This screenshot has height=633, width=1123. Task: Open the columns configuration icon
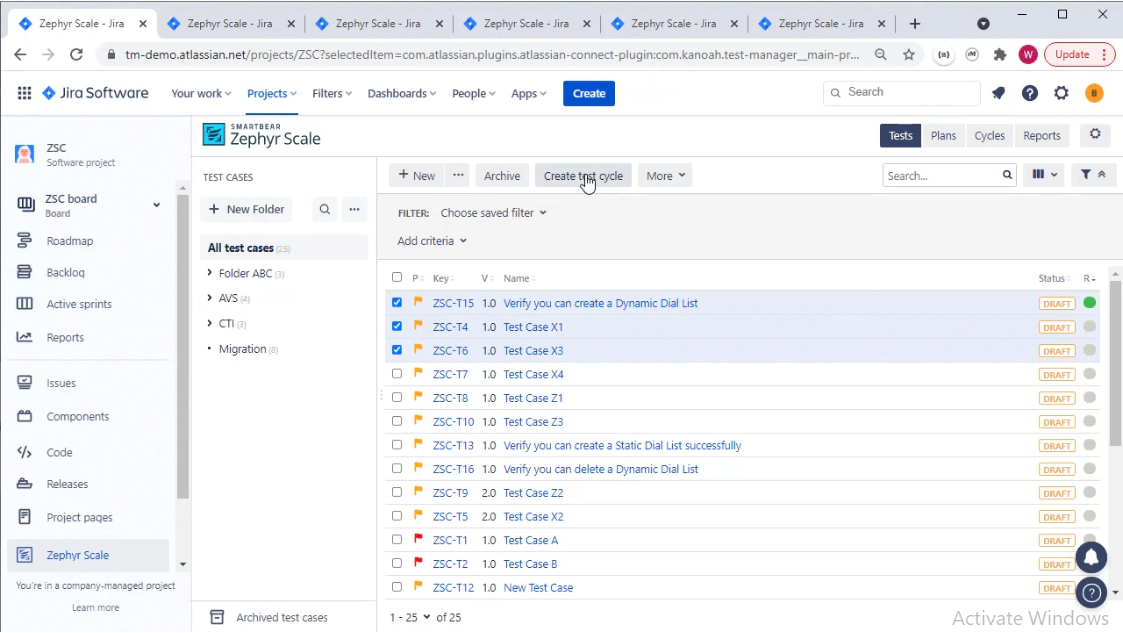[1042, 174]
